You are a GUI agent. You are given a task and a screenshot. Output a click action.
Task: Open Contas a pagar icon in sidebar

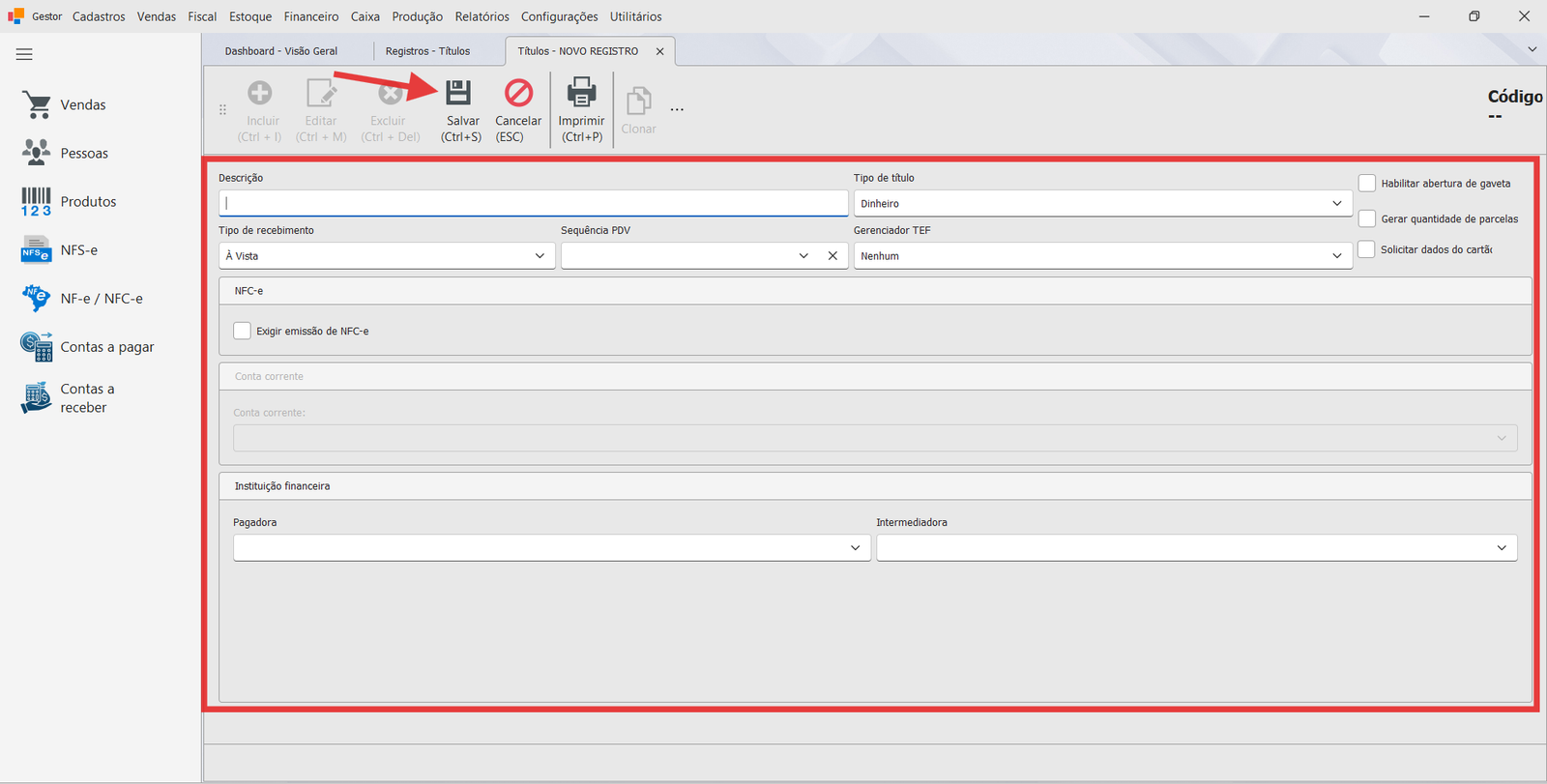coord(37,347)
